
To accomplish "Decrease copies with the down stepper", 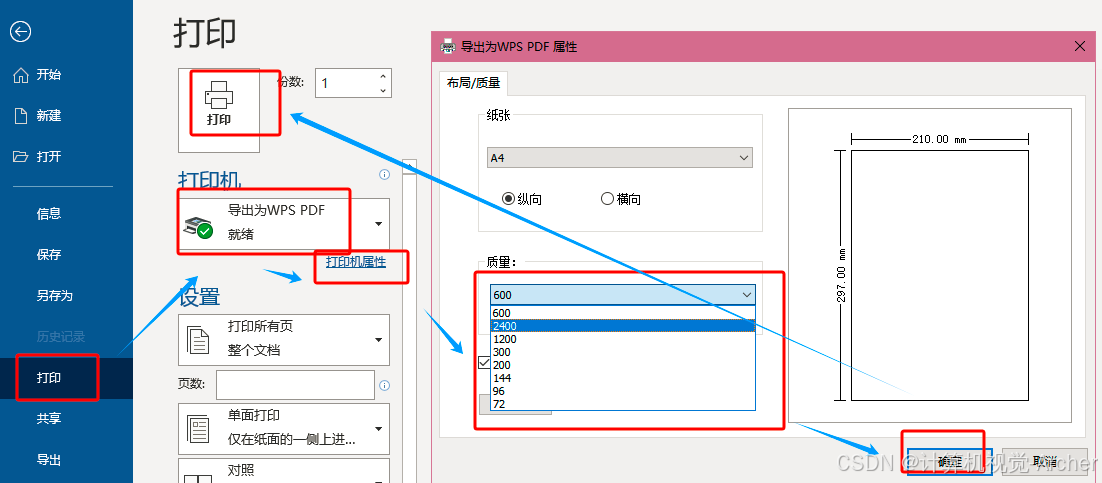I will [383, 90].
